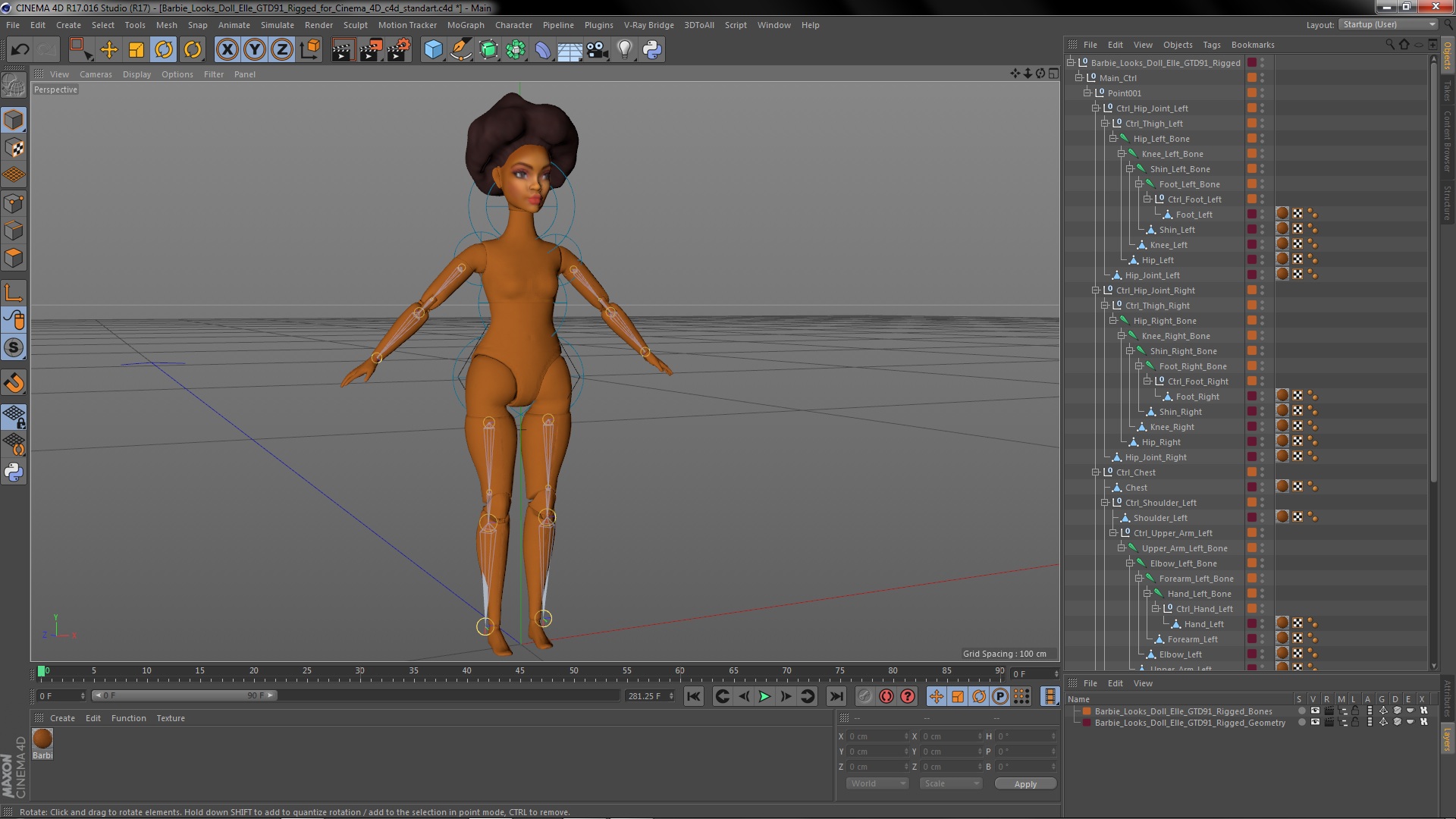The height and width of the screenshot is (819, 1456).
Task: Click Render View clapperboard icon
Action: coord(343,50)
